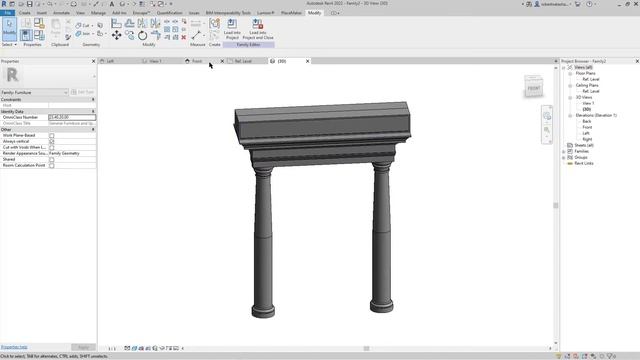Toggle the Work Plane-Based checkbox
640x360 pixels.
tap(52, 136)
